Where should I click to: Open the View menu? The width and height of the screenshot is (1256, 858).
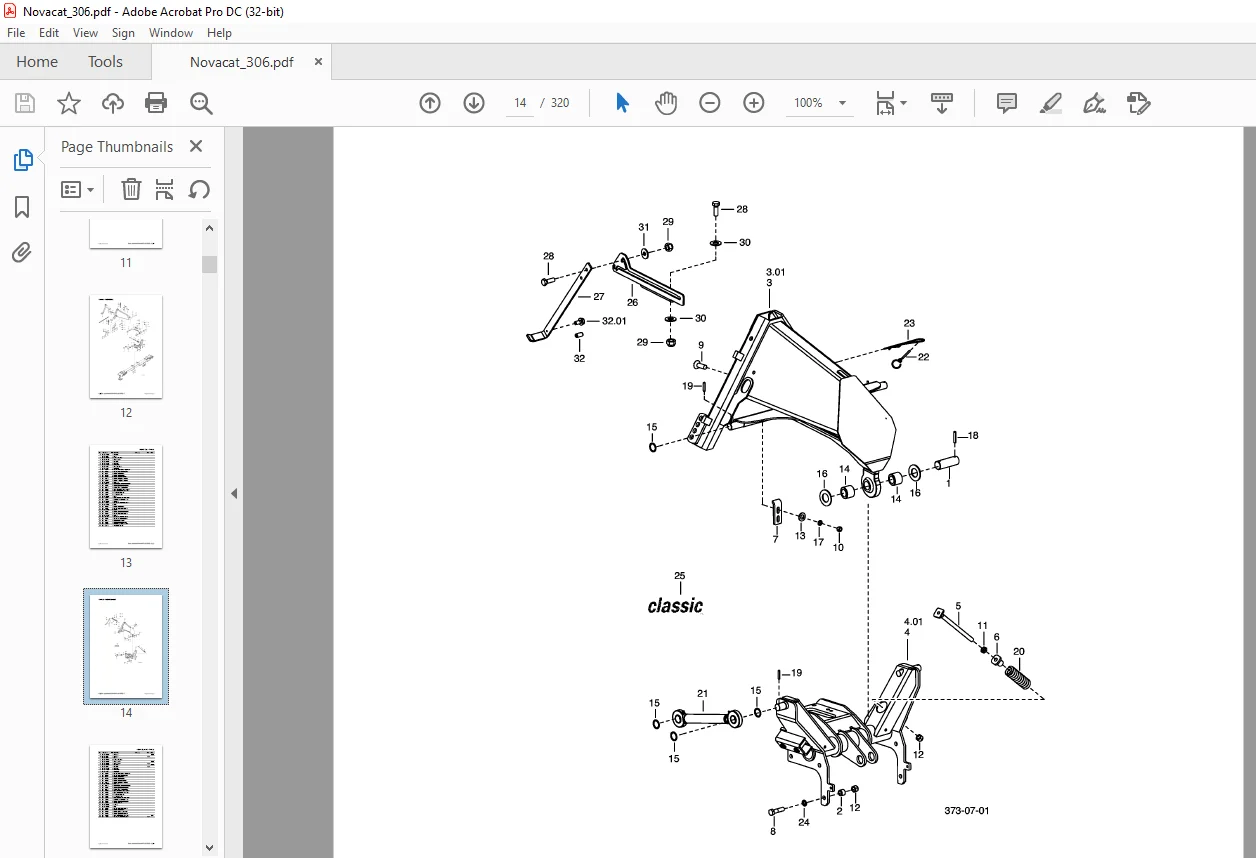[85, 33]
